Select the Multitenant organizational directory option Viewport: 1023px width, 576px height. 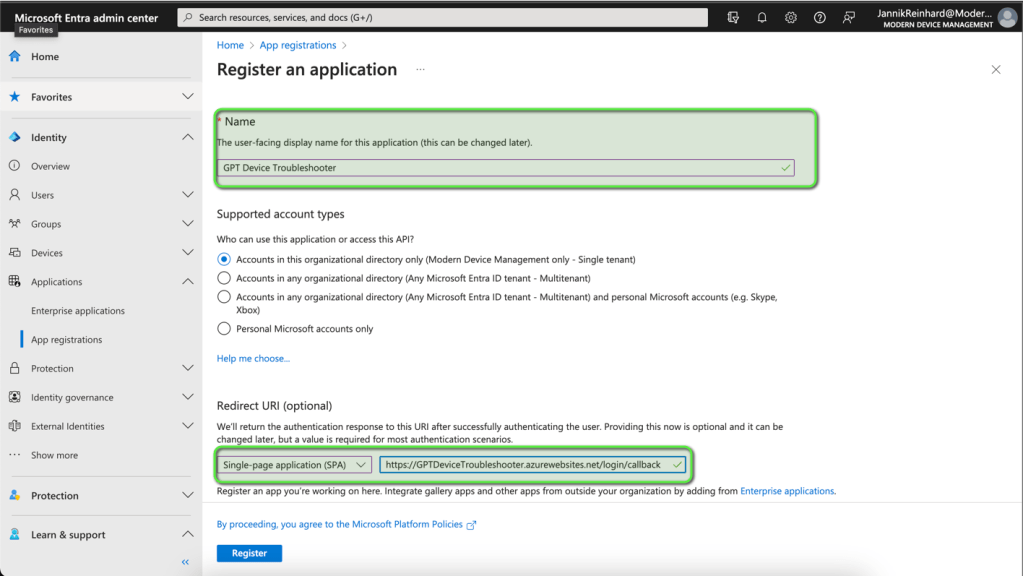pos(224,278)
